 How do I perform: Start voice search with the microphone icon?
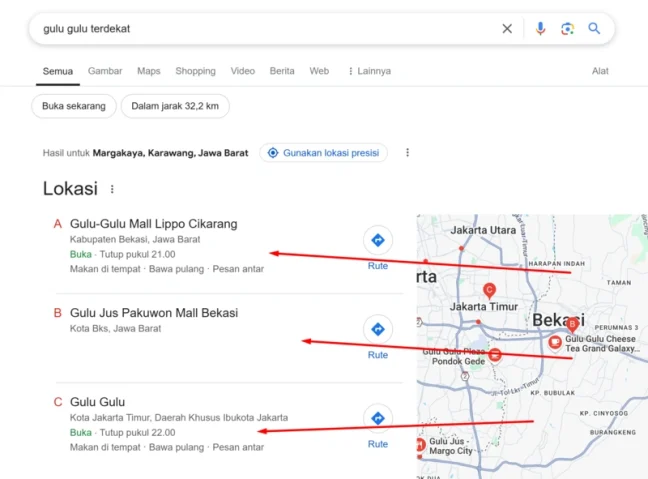pyautogui.click(x=540, y=29)
